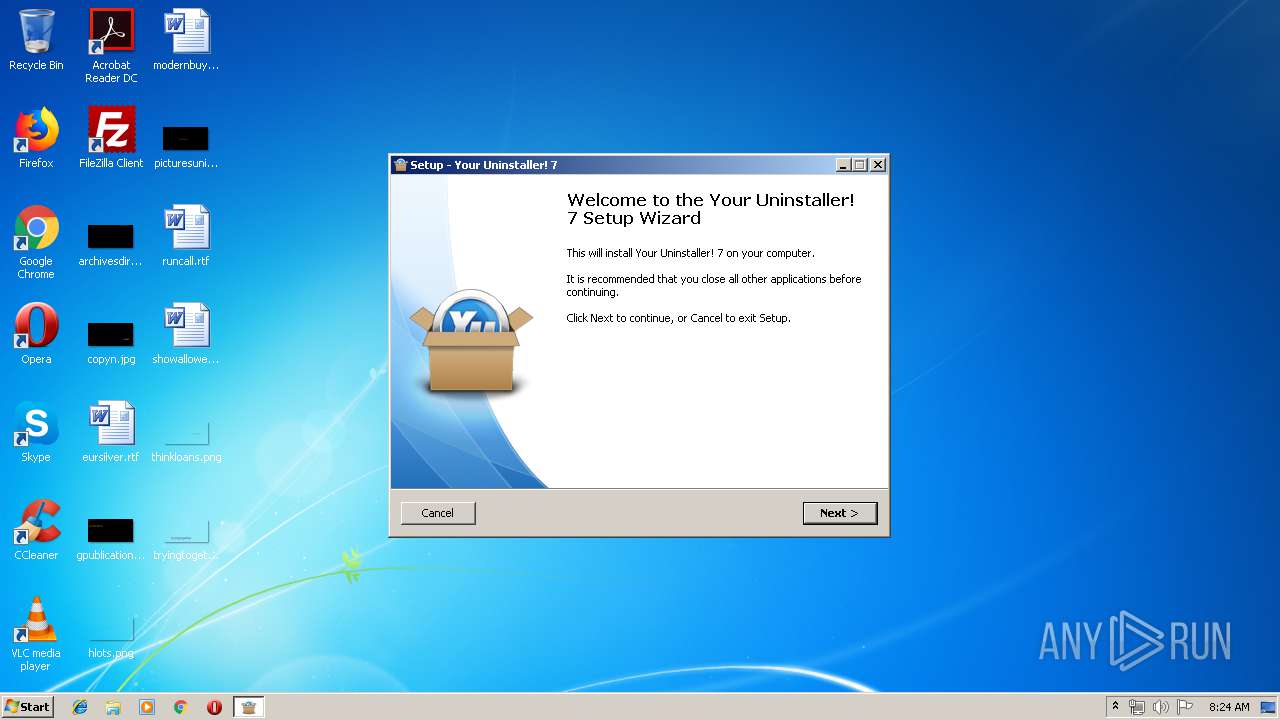Click the taskbar clock showing 8:24 AM

[1229, 707]
